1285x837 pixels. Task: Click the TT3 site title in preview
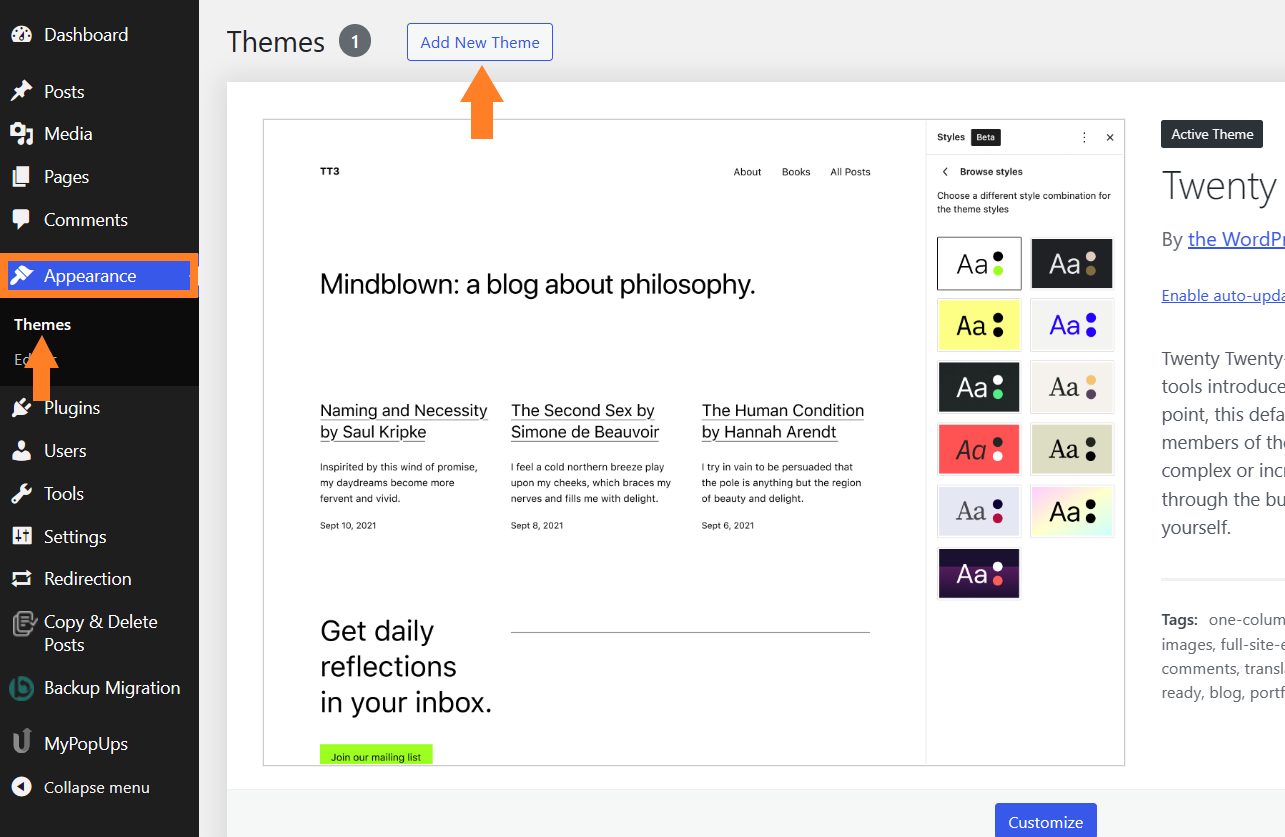[x=330, y=172]
